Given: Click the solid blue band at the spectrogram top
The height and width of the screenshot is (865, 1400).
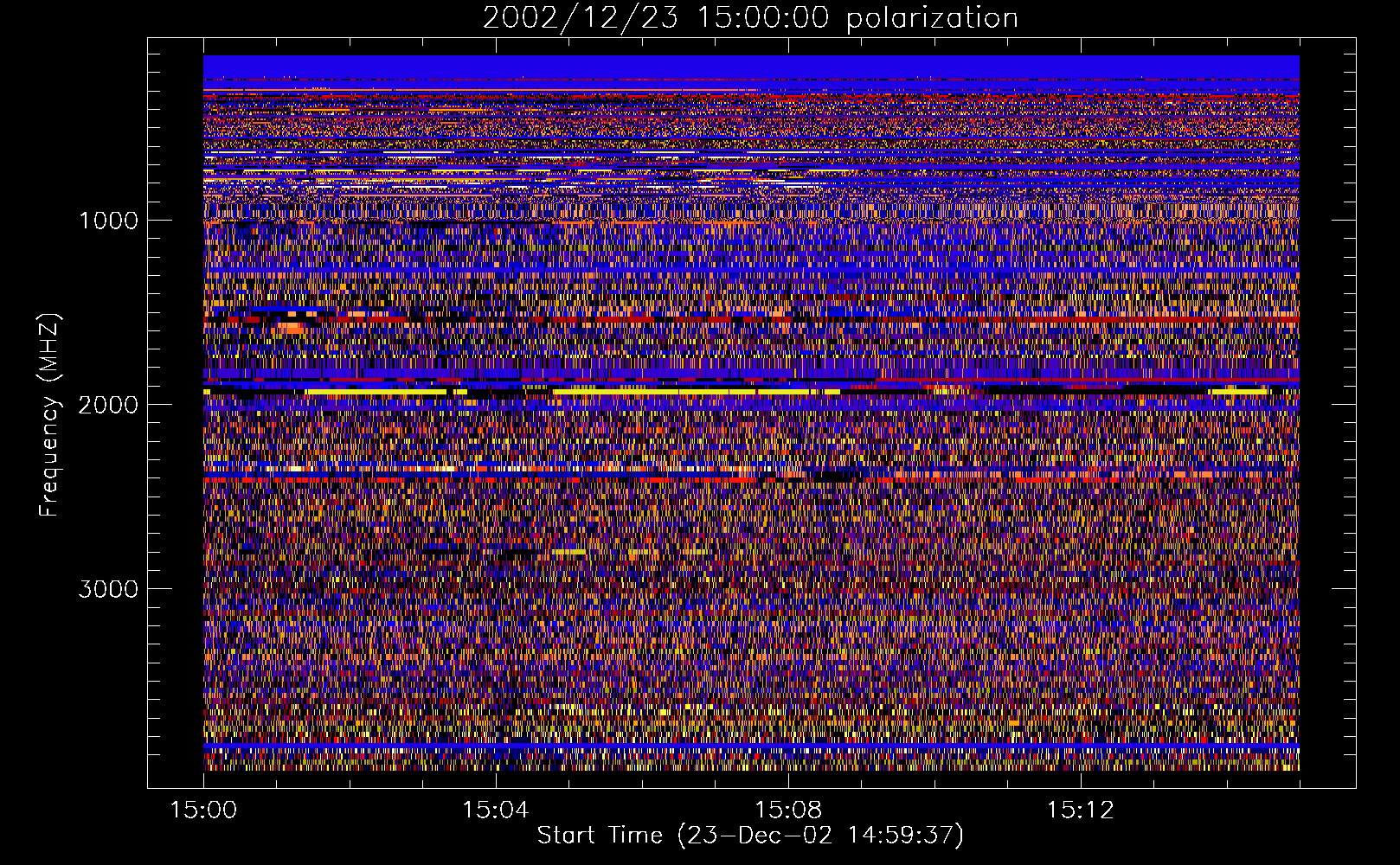Looking at the screenshot, I should point(751,67).
